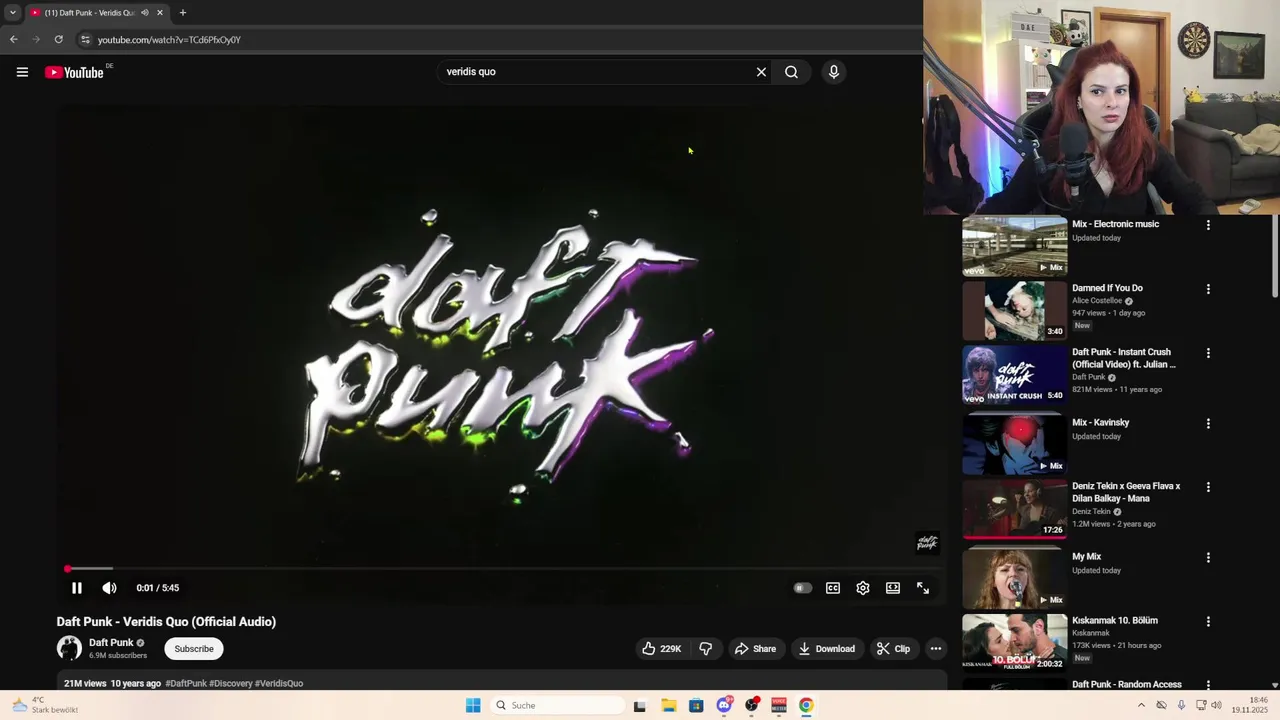The image size is (1280, 720).
Task: Open File Explorer from taskbar
Action: [x=668, y=705]
